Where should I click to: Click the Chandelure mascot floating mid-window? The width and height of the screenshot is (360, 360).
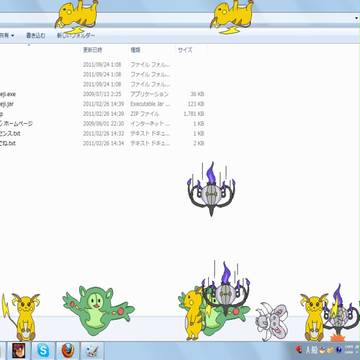point(211,189)
